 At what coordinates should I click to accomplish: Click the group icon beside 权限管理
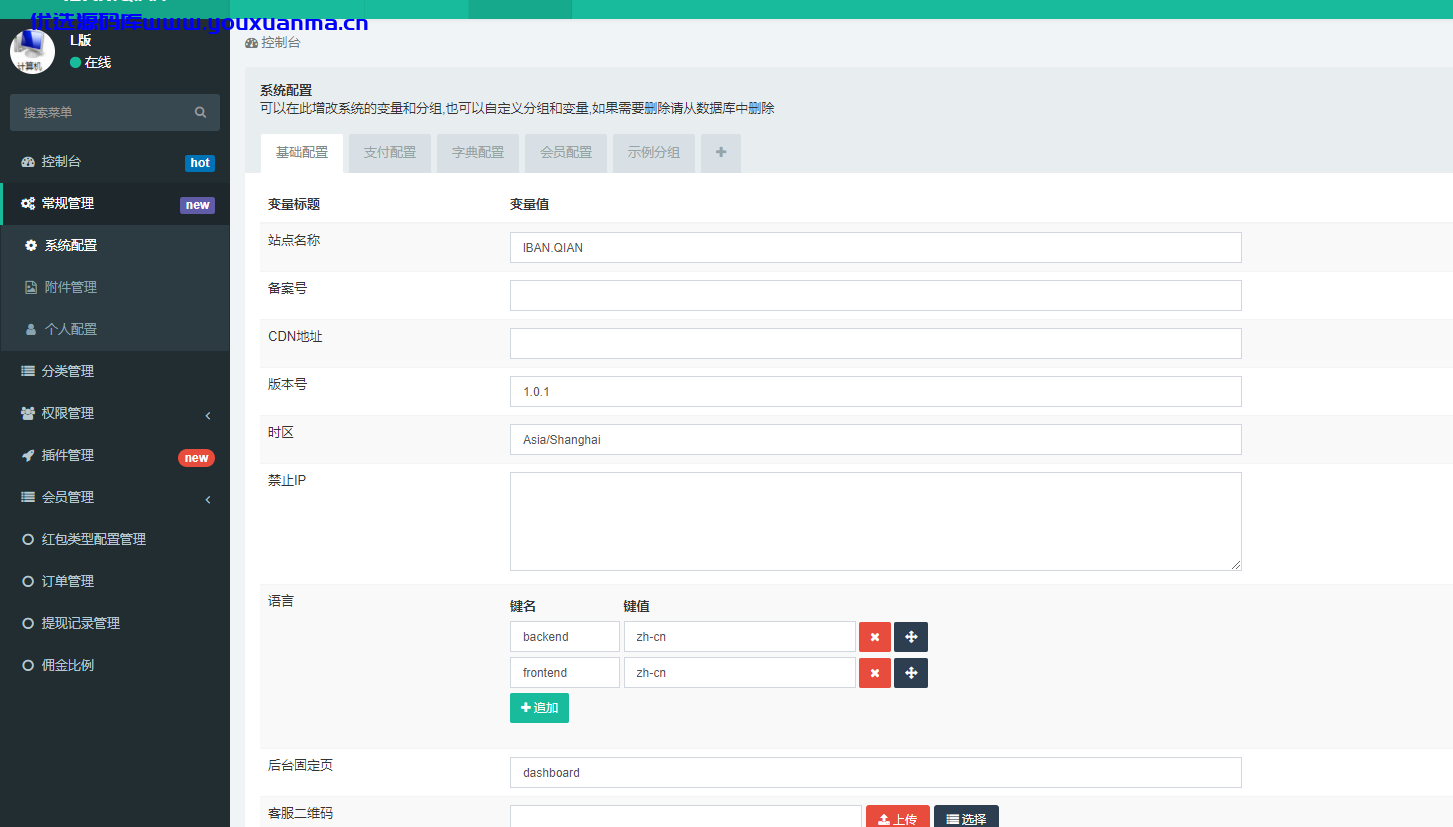pos(28,413)
